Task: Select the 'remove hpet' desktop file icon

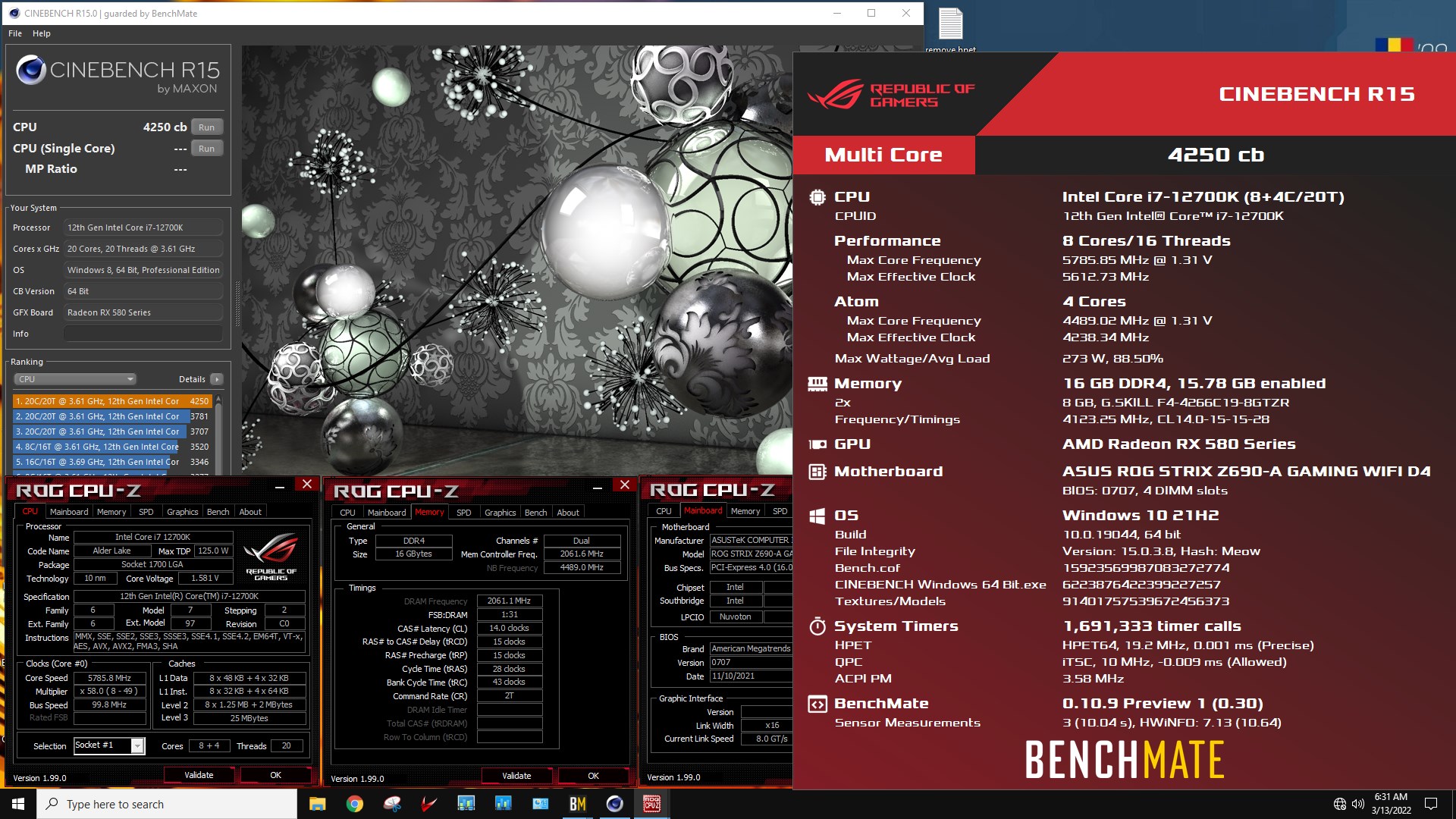Action: coord(950,29)
